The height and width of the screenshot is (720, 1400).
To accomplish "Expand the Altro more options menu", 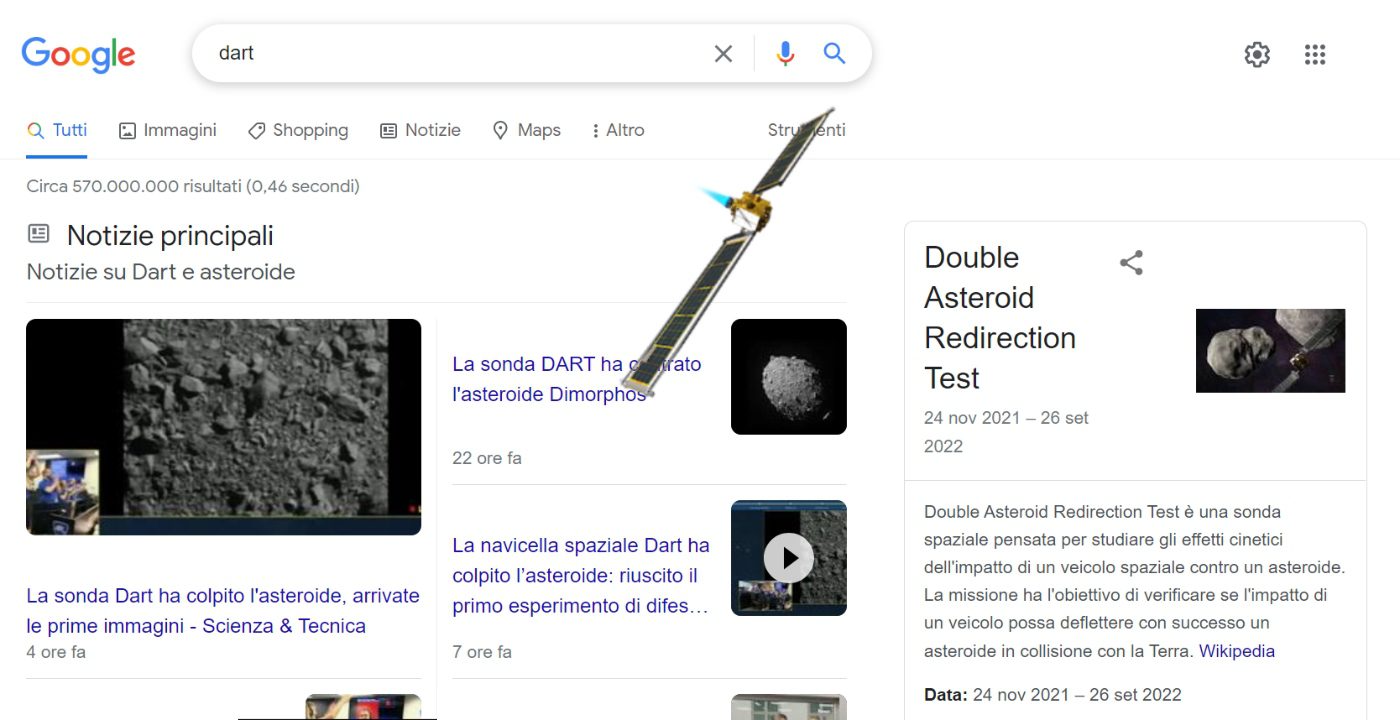I will pos(617,130).
